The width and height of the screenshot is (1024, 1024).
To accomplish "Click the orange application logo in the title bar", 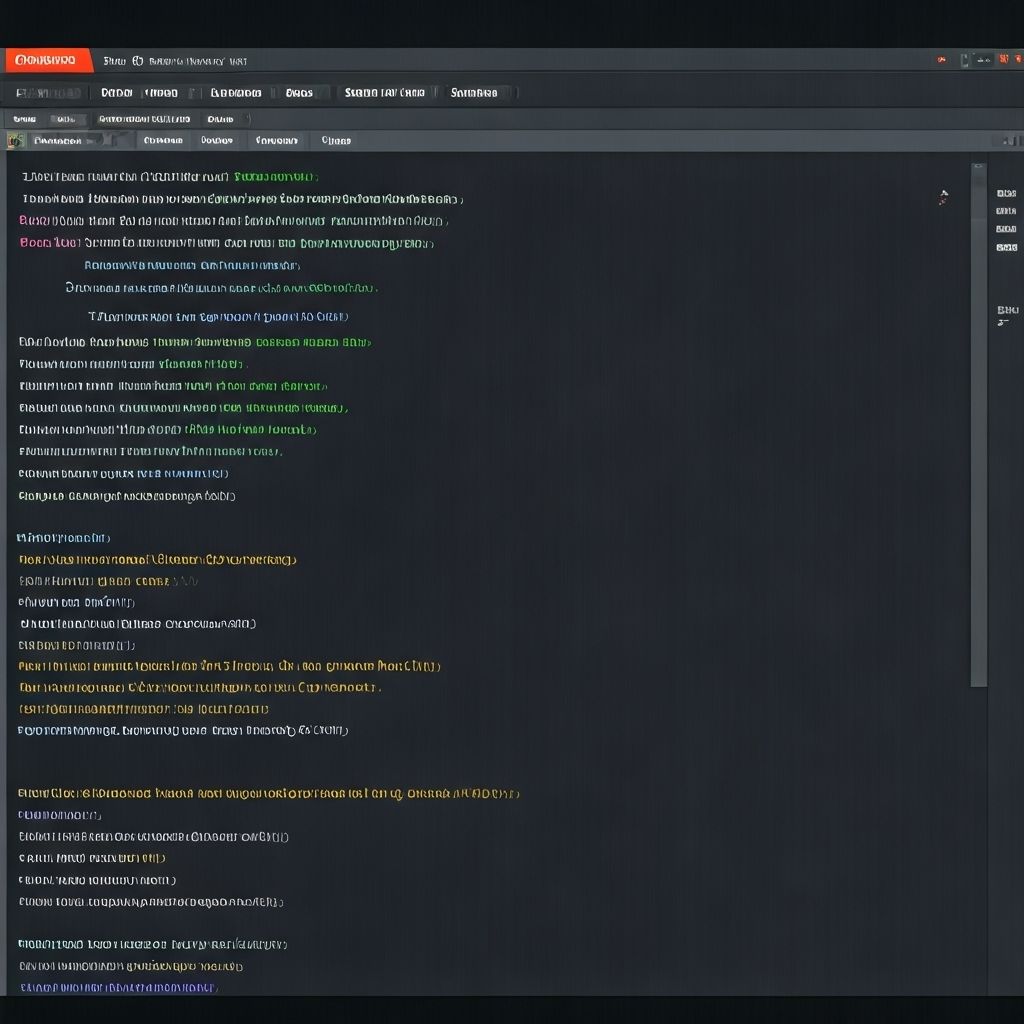I will click(45, 60).
